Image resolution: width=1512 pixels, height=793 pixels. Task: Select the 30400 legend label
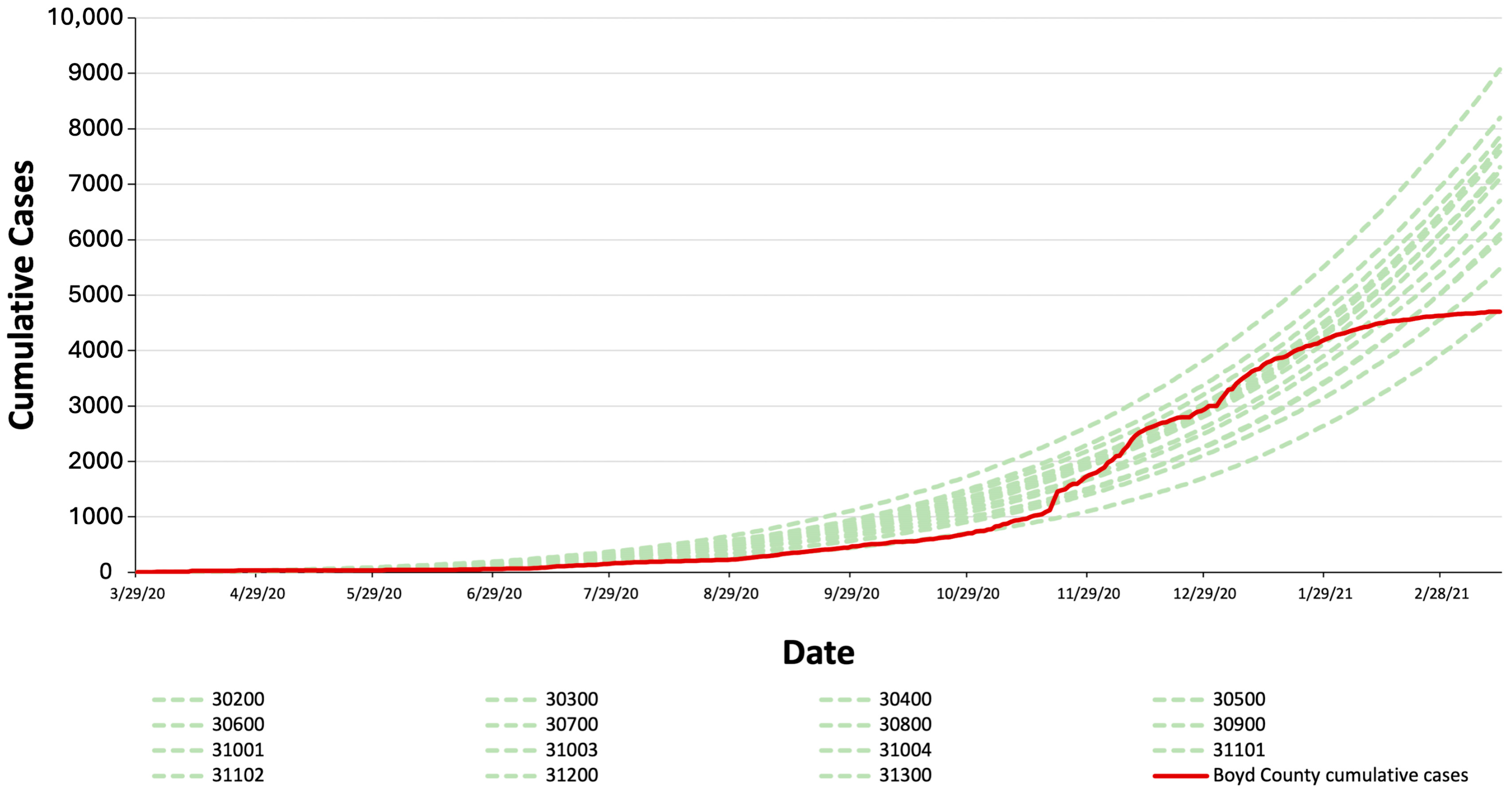click(905, 699)
